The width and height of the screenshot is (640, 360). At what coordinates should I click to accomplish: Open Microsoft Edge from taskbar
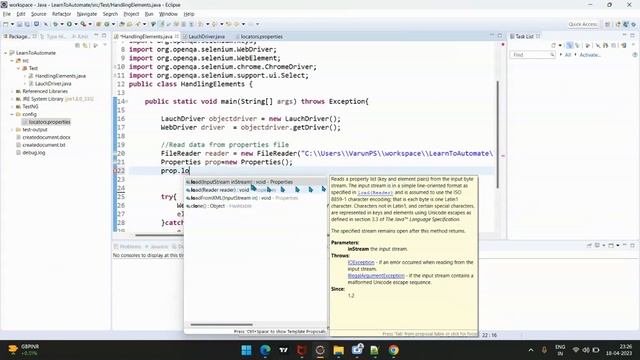(265, 350)
